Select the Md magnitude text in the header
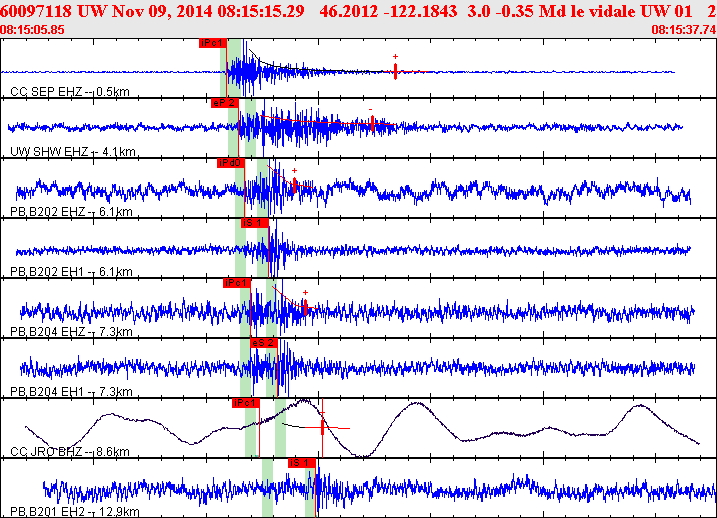Screen dimensions: 717x518 [549, 11]
